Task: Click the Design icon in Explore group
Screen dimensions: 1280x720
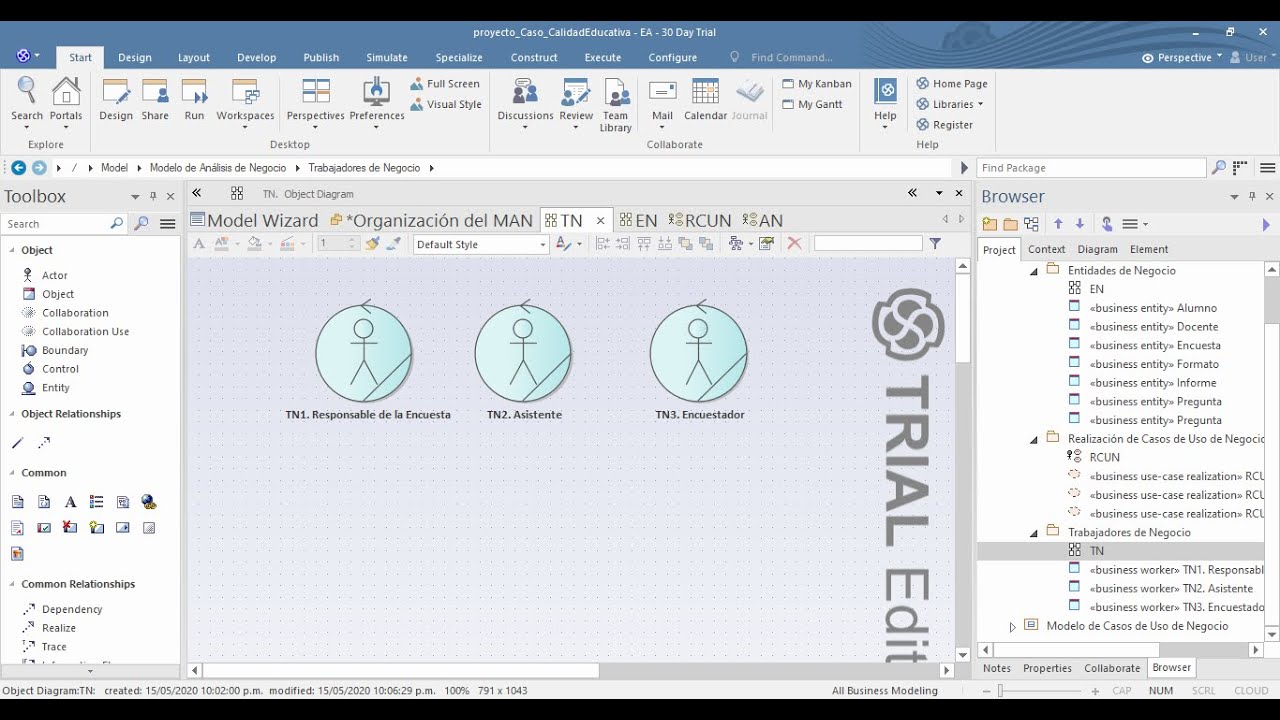Action: coord(116,99)
